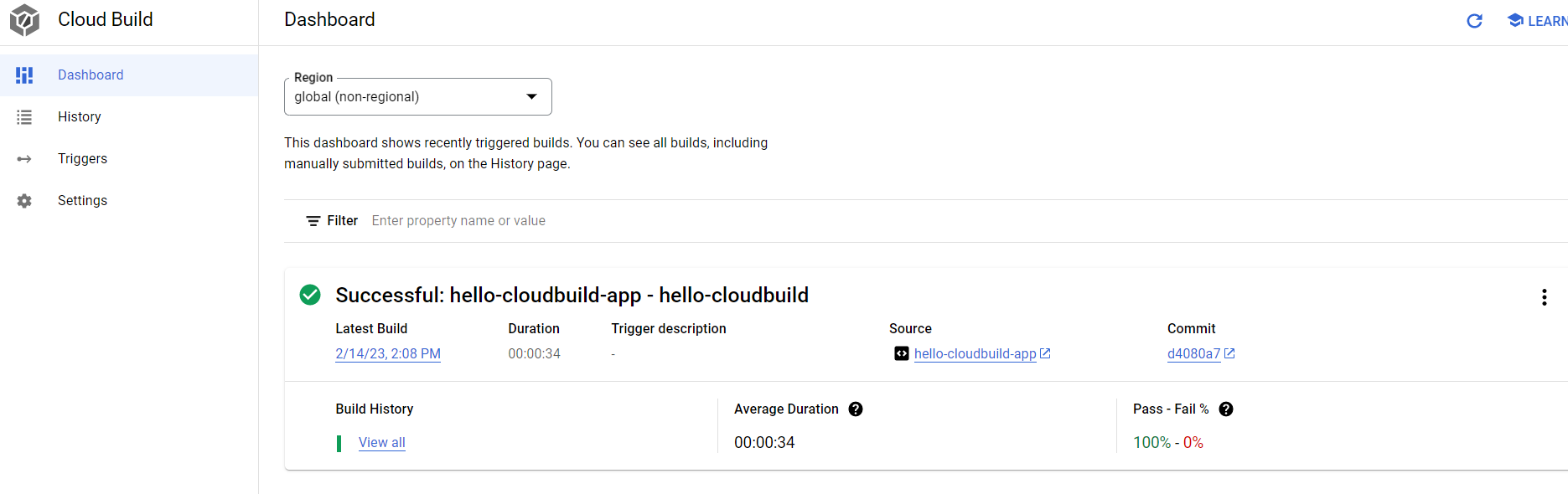Click View all build history link
This screenshot has height=494, width=1568.
click(x=381, y=442)
